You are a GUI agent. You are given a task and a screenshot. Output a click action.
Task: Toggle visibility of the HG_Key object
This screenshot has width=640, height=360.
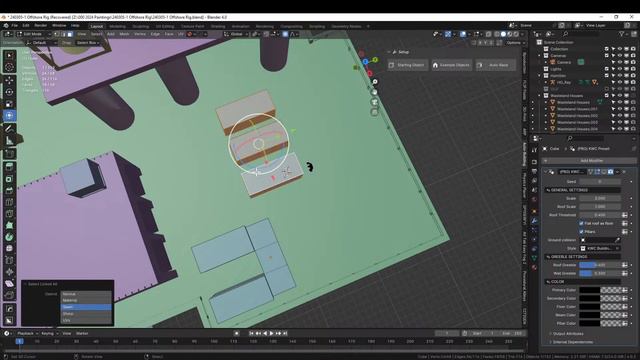coord(620,82)
